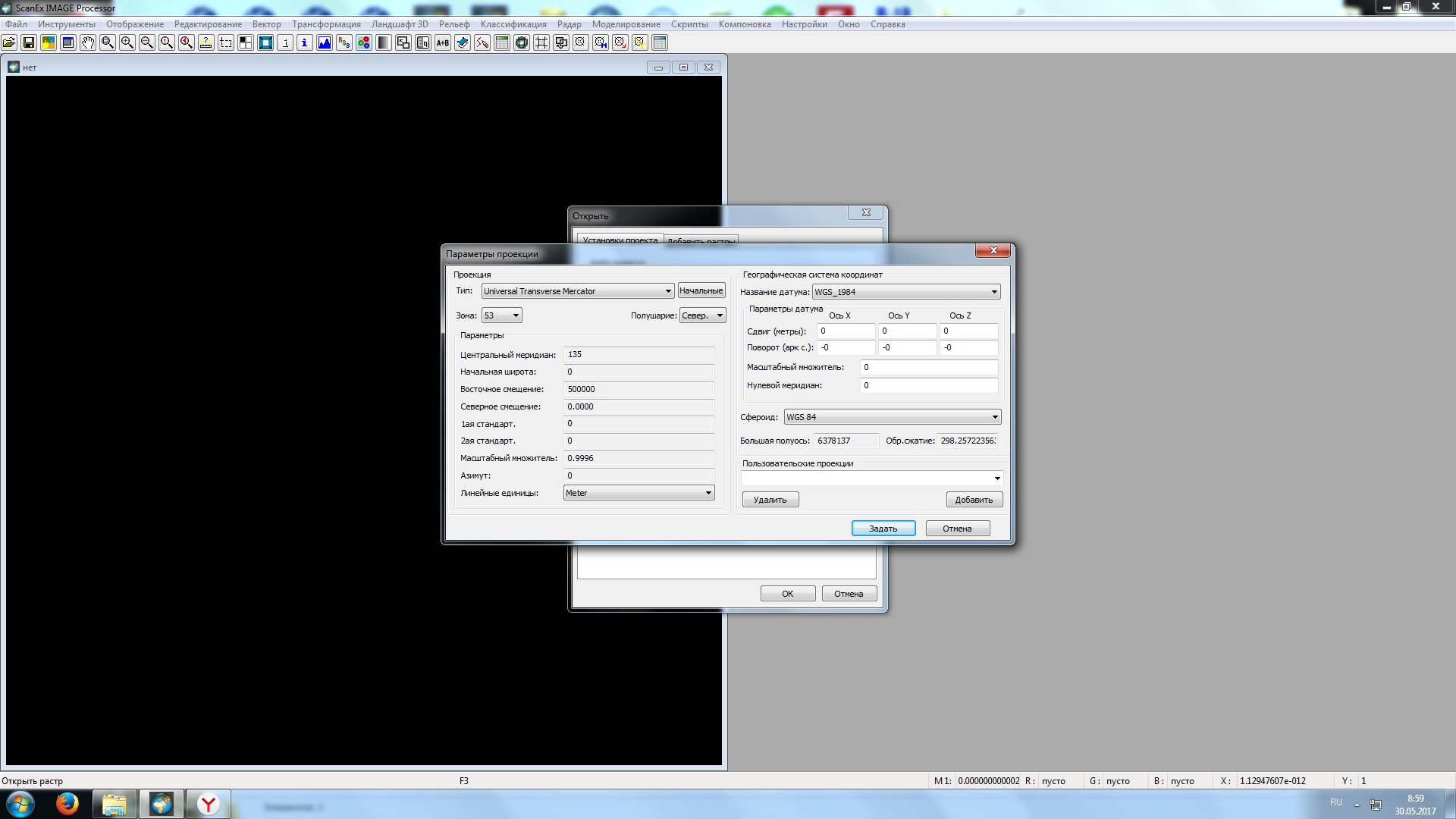This screenshot has width=1456, height=819.
Task: Click the open file folder icon
Action: (x=9, y=42)
